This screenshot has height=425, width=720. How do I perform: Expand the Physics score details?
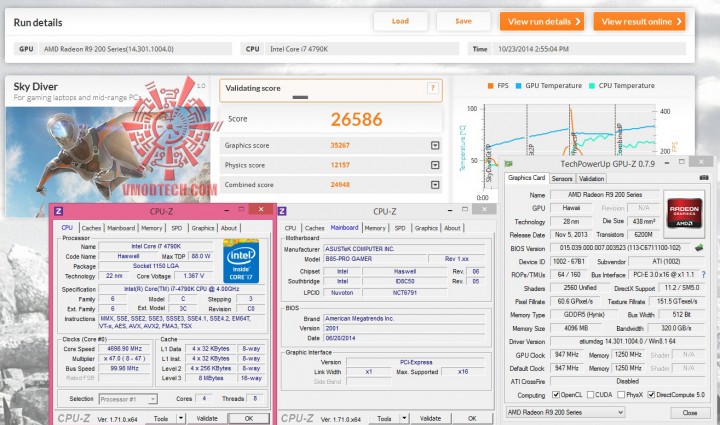click(x=435, y=165)
